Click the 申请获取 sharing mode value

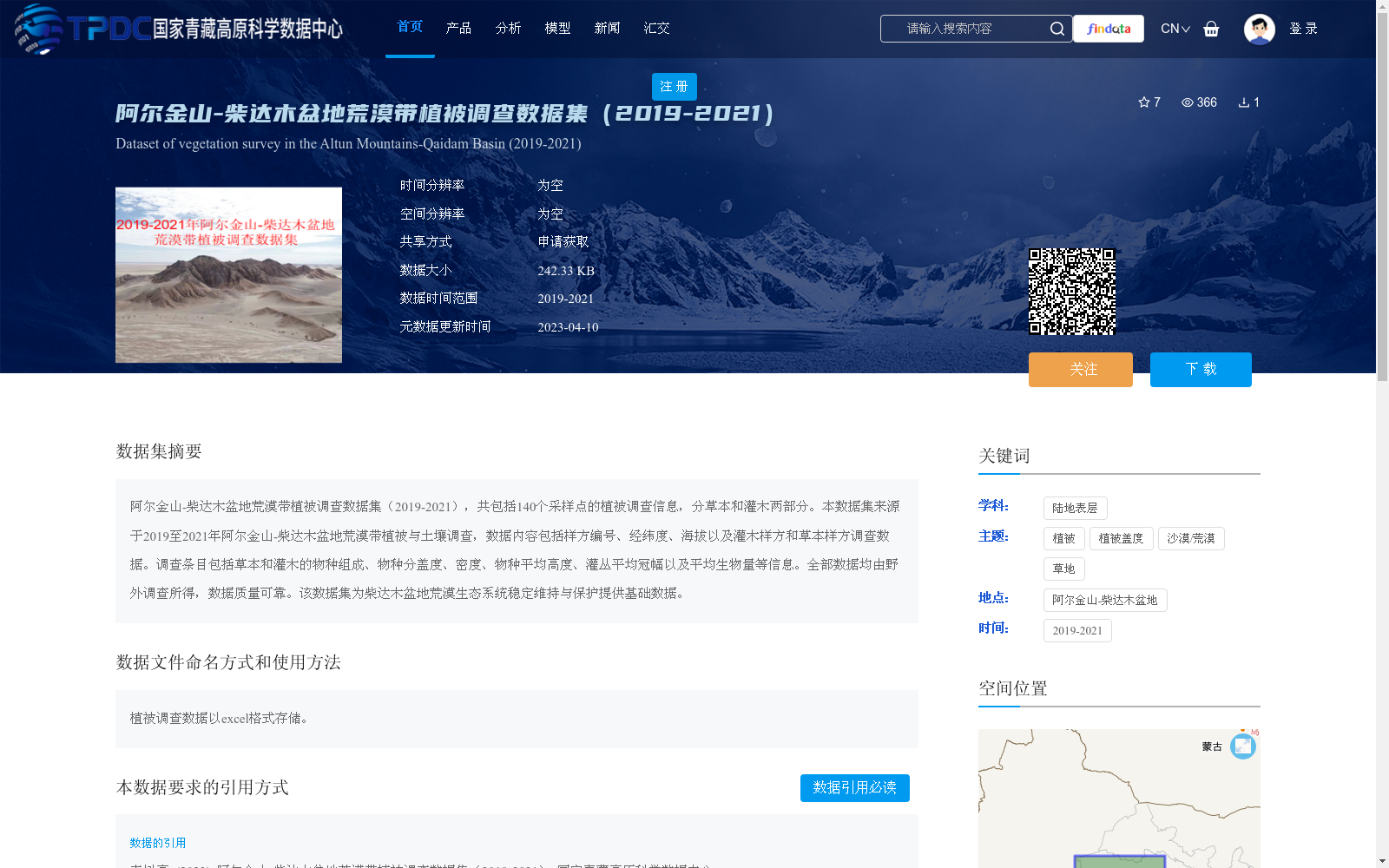tap(563, 242)
